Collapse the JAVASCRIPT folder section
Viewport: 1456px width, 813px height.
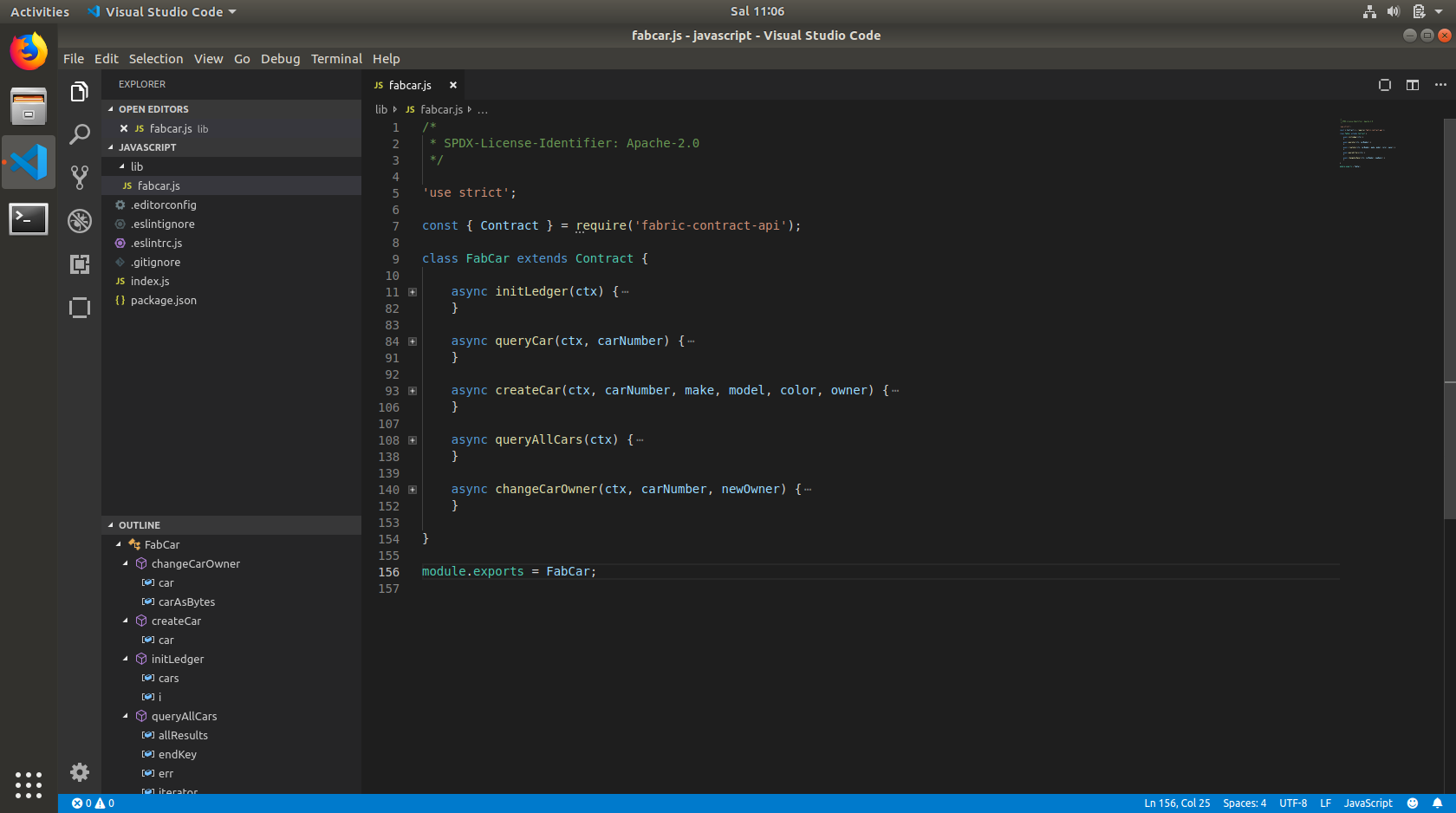click(x=231, y=147)
